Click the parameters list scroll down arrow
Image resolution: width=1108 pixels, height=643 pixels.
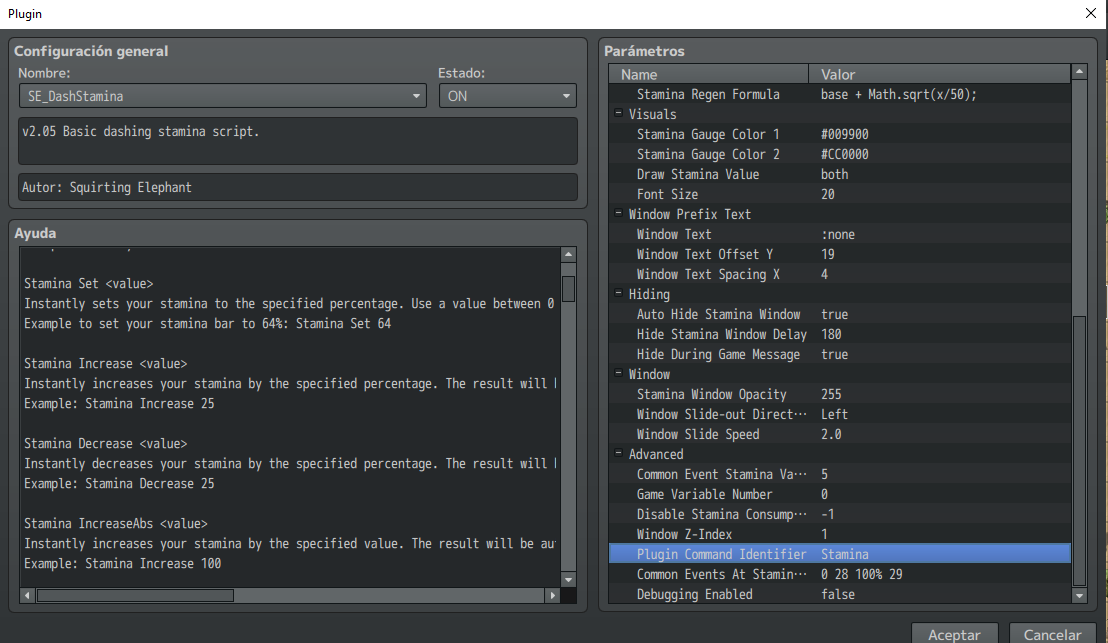tap(1079, 596)
